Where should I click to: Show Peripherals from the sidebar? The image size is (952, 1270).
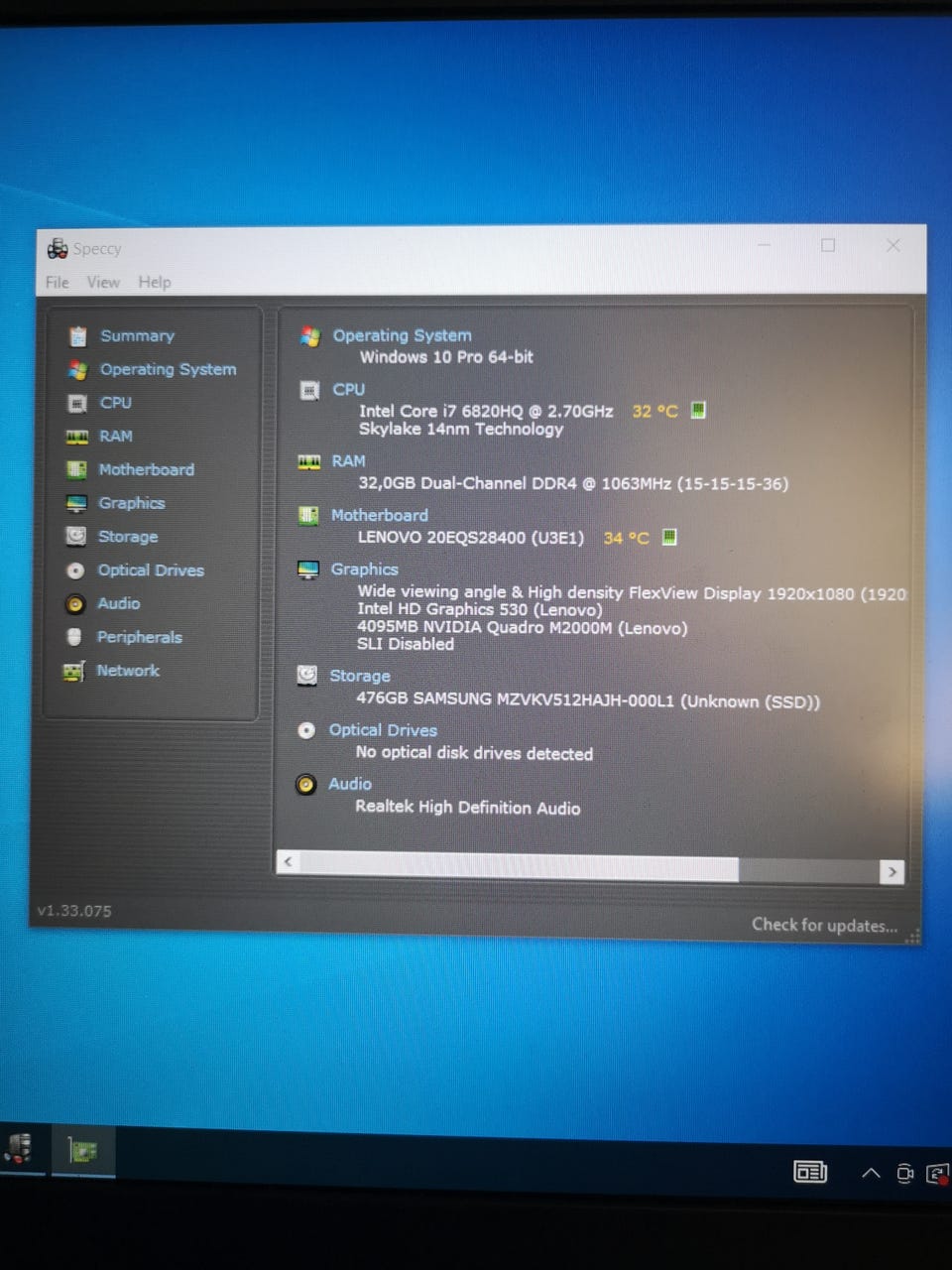139,637
